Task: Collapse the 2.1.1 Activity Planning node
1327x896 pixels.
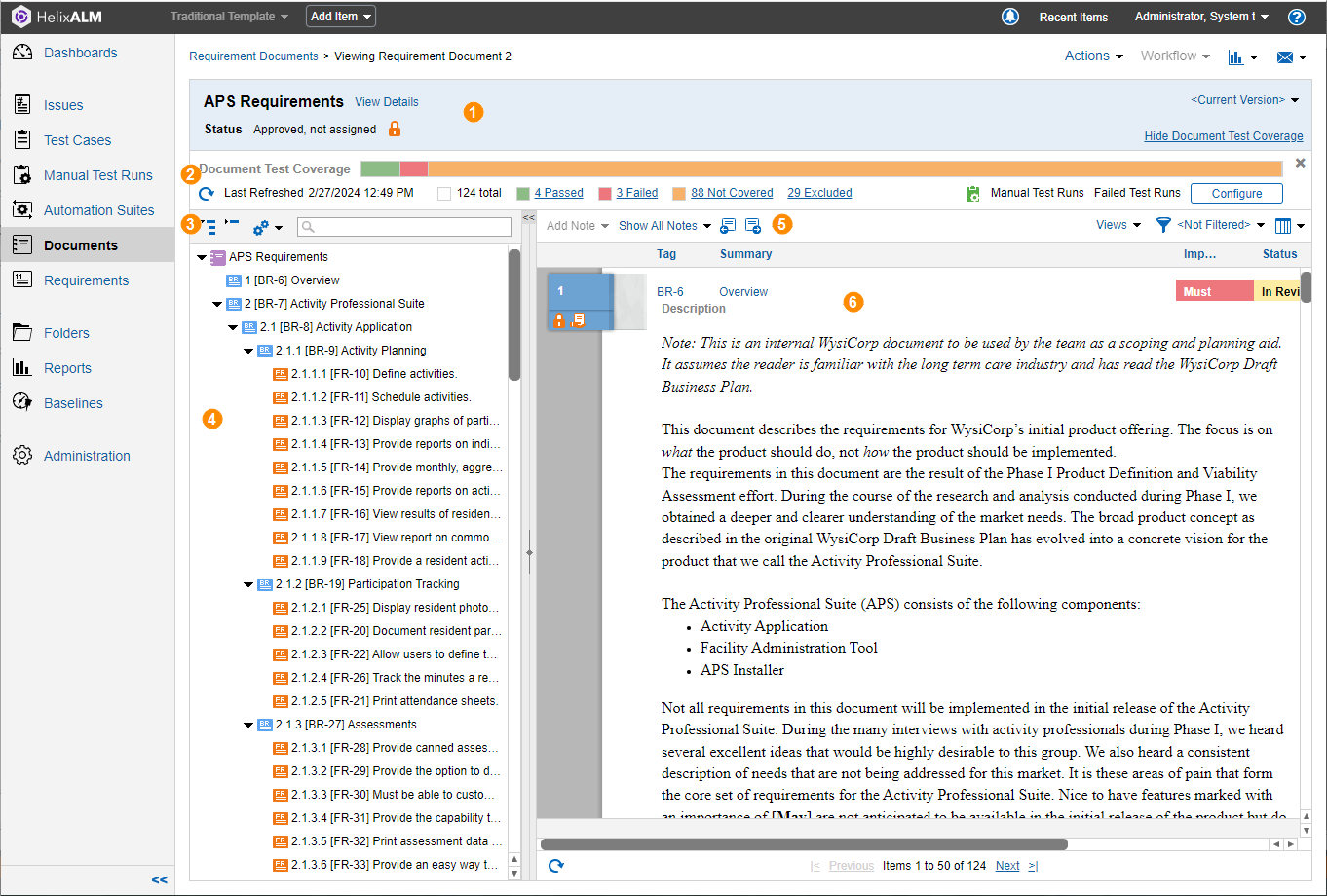Action: tap(248, 351)
